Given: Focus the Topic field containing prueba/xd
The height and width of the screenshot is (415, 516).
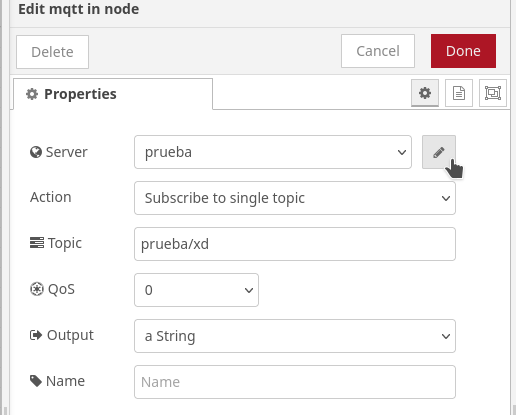Looking at the screenshot, I should click(295, 244).
